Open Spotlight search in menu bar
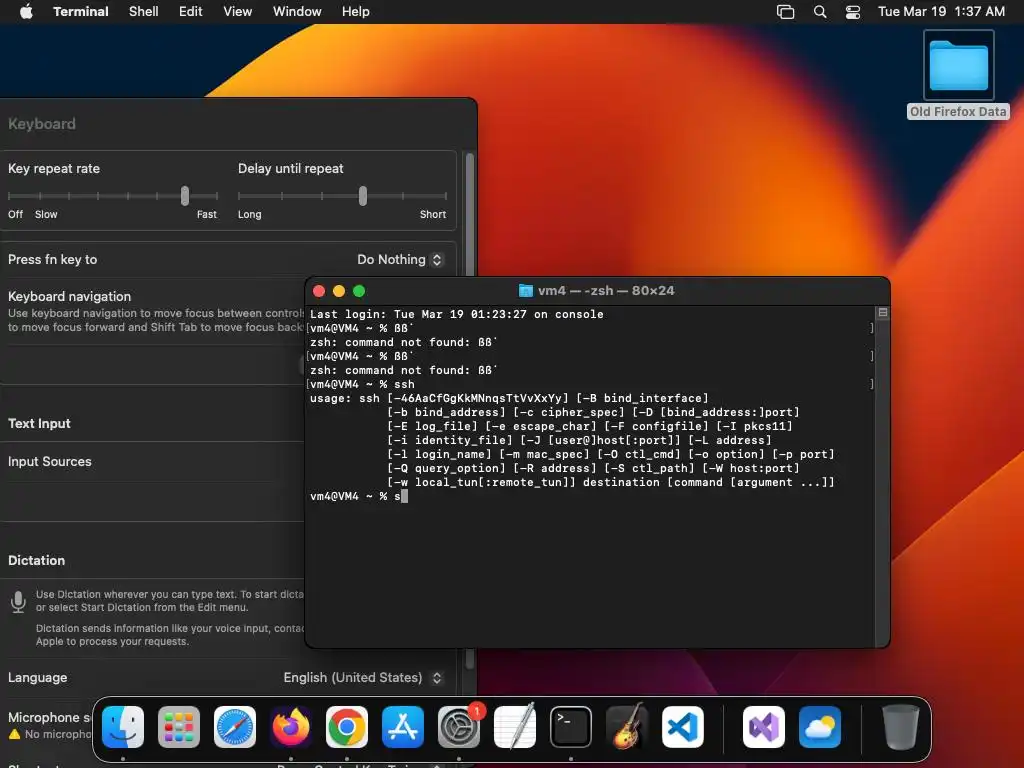1024x768 pixels. pos(820,11)
